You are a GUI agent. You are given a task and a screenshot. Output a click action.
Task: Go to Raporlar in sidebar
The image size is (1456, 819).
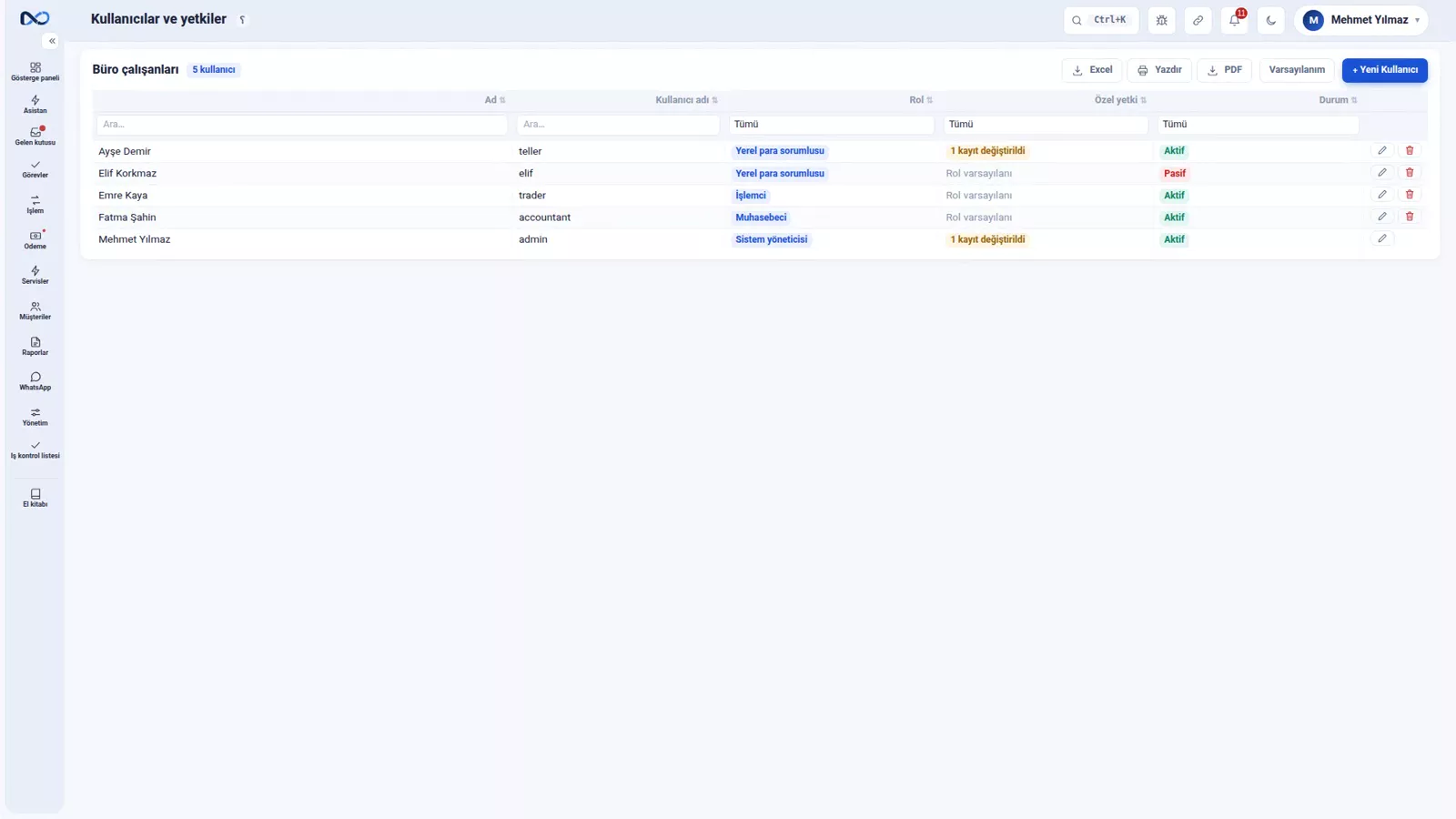point(35,346)
